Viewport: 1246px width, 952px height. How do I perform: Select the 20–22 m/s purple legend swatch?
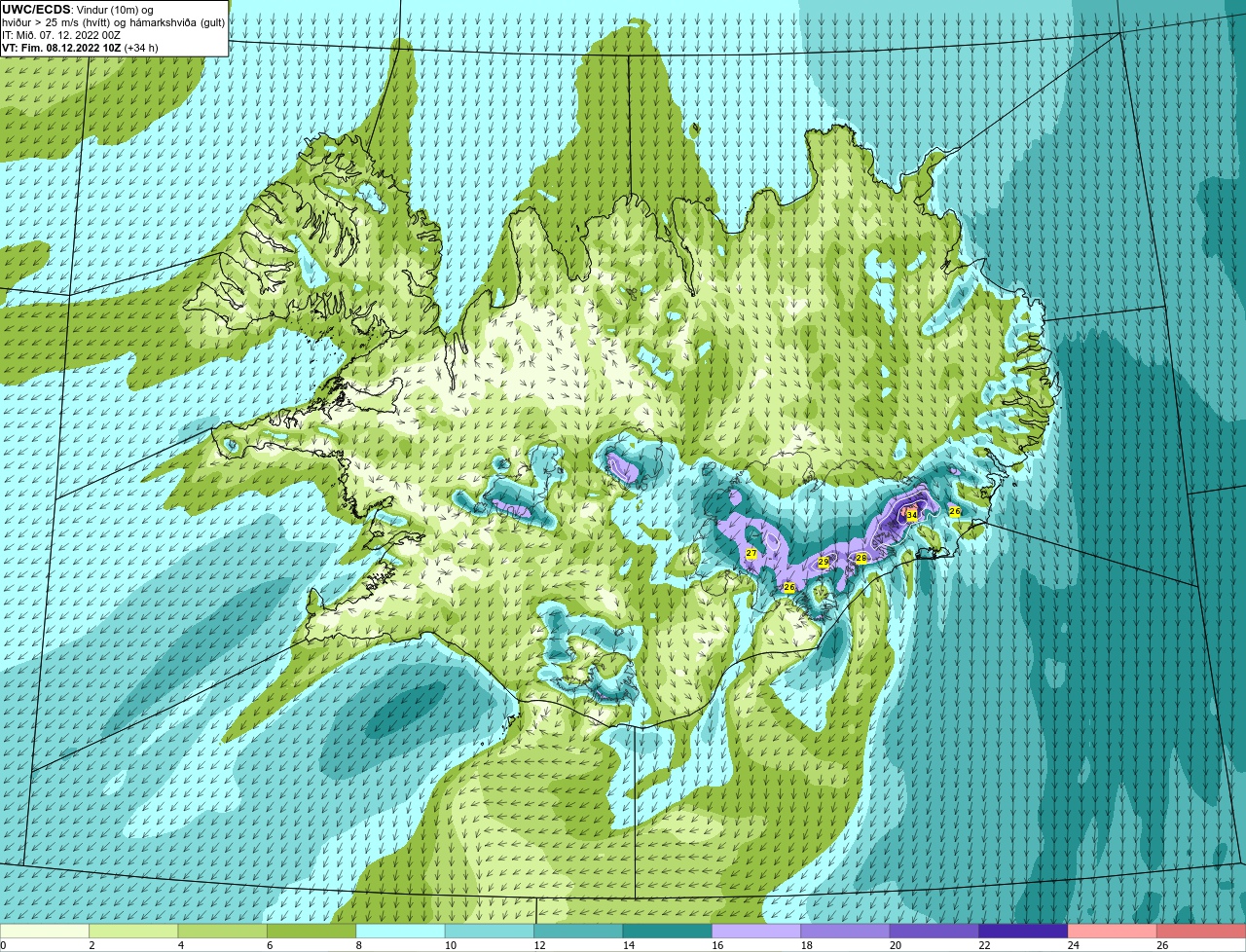point(934,931)
